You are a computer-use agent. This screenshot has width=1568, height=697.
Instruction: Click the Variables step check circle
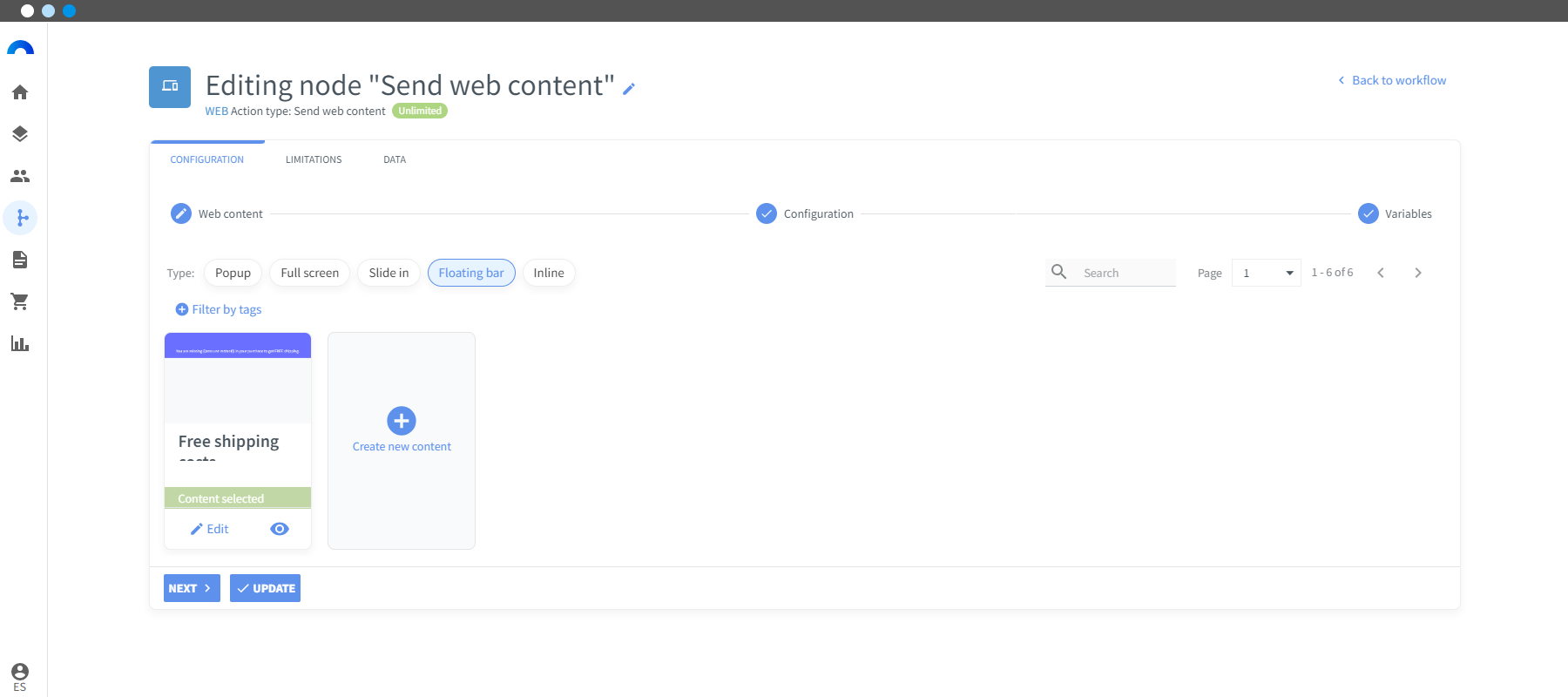pos(1369,213)
